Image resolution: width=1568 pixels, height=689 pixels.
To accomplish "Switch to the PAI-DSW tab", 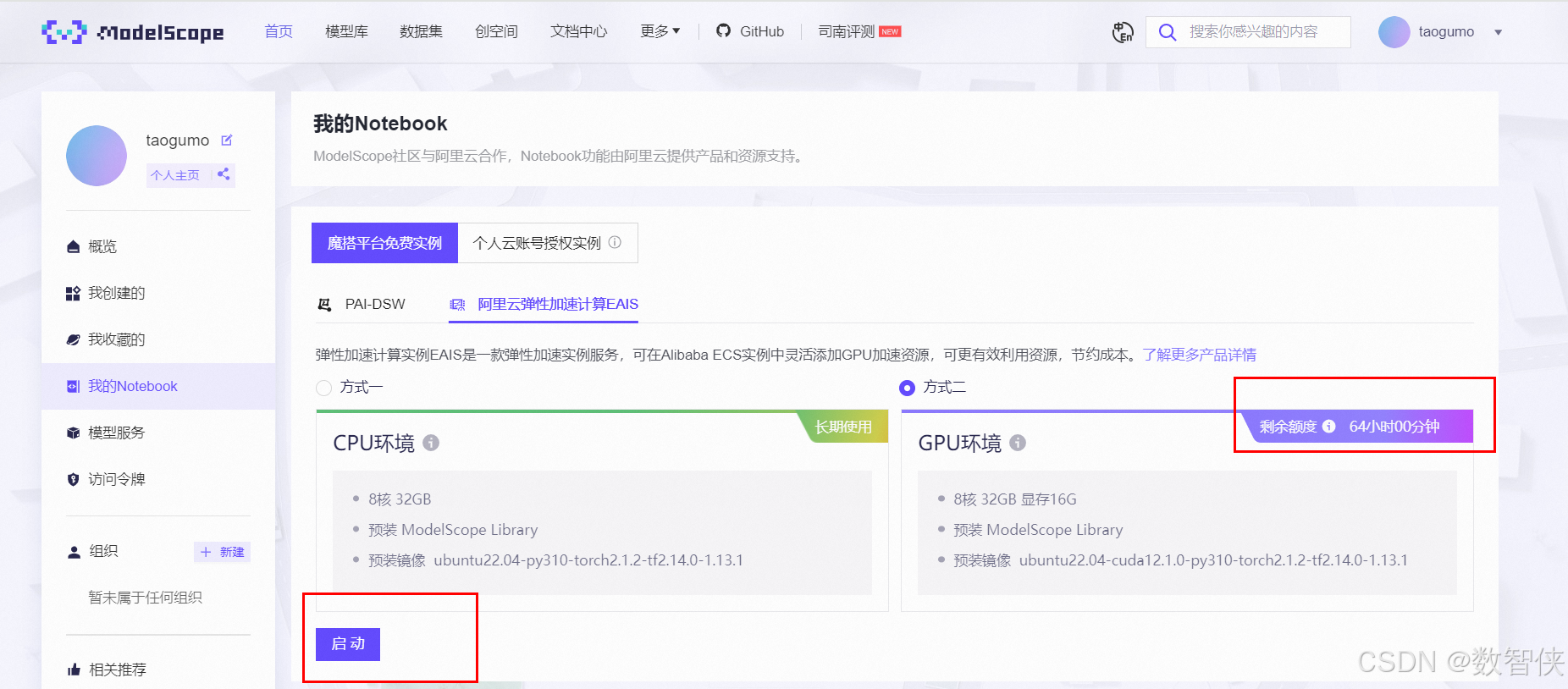I will point(362,305).
